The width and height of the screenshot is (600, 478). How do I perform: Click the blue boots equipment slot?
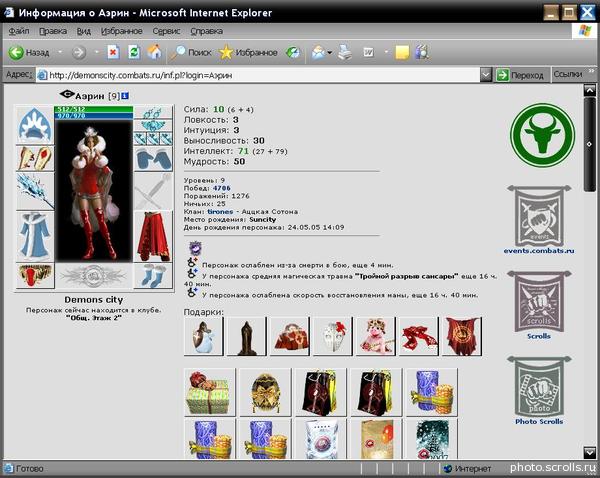coord(153,276)
